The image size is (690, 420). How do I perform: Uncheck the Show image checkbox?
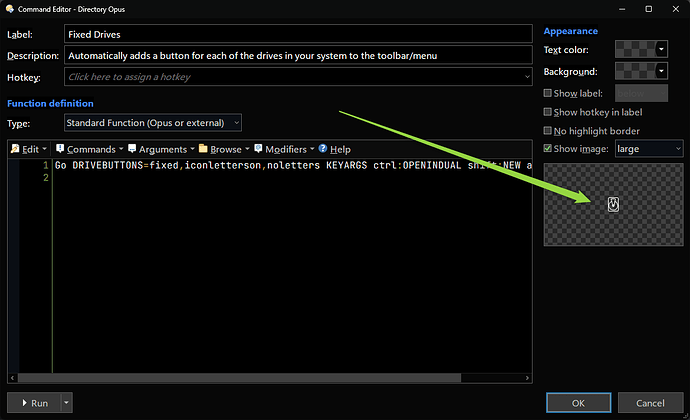click(x=547, y=148)
